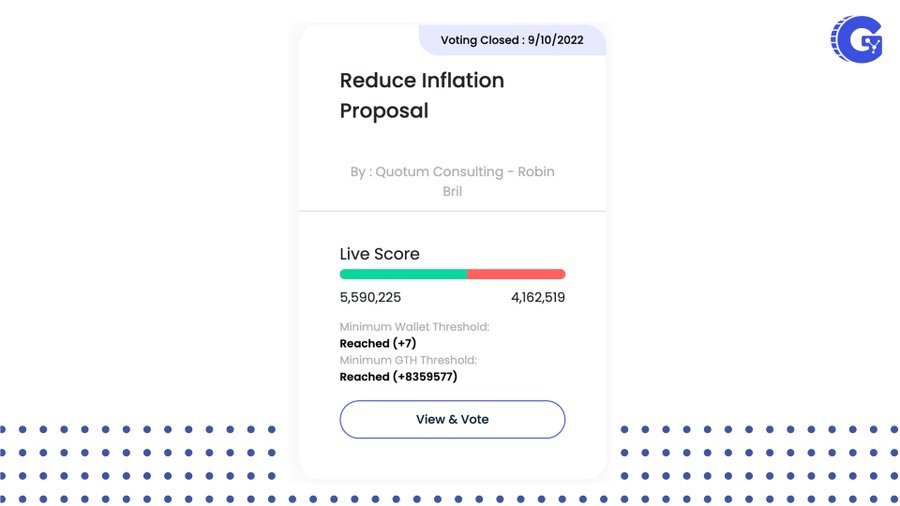Select the Live Score heading
900x506 pixels.
pyautogui.click(x=379, y=254)
